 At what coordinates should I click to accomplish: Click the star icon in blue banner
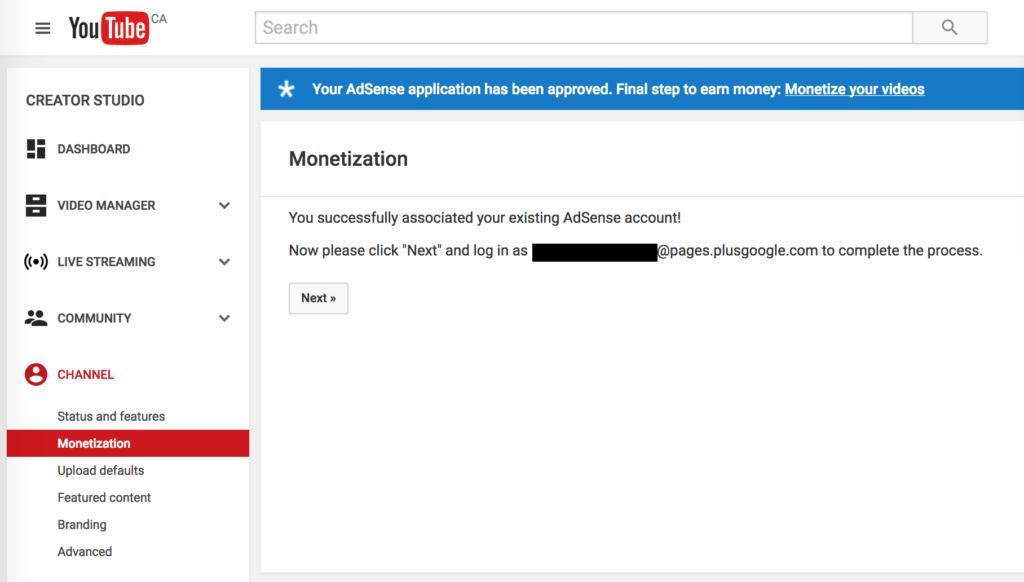pyautogui.click(x=287, y=90)
